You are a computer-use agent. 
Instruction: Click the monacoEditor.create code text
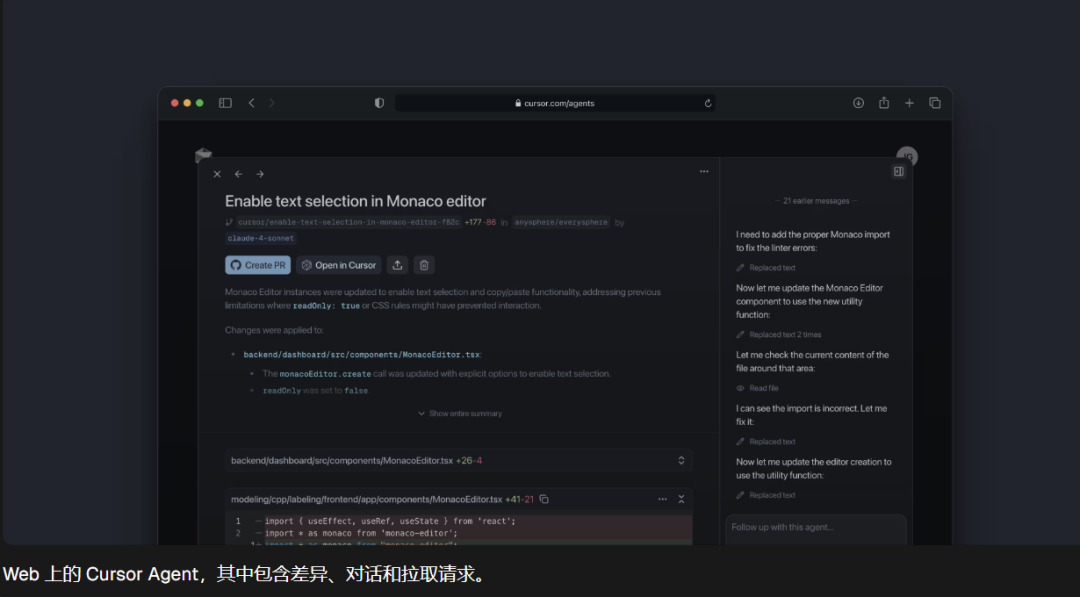point(325,374)
